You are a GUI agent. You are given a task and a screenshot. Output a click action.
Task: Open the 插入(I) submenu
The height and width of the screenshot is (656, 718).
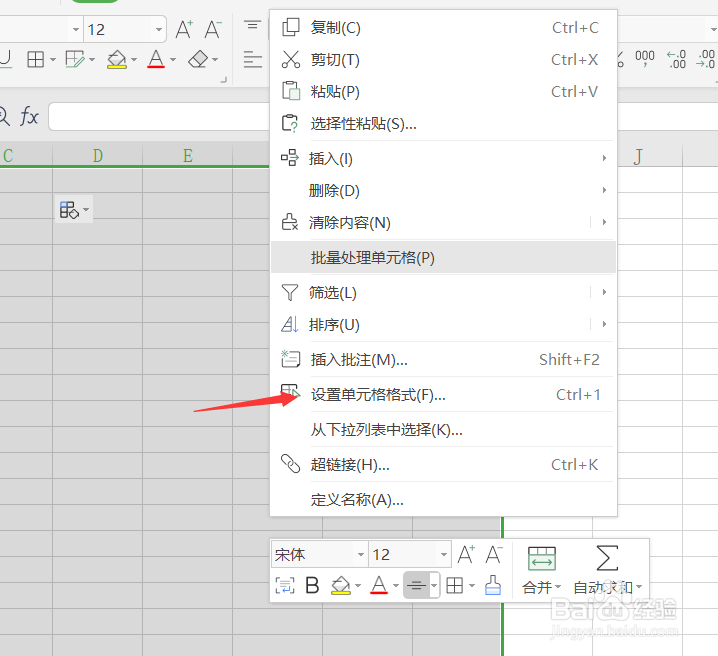click(443, 159)
